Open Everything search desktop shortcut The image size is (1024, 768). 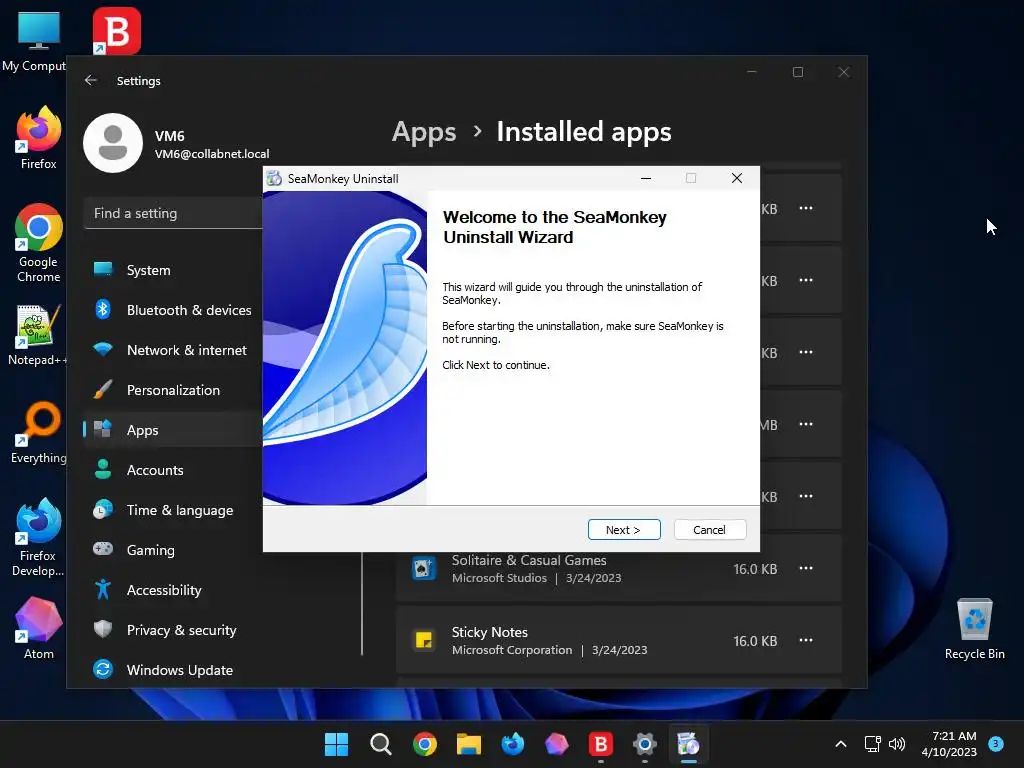(39, 432)
